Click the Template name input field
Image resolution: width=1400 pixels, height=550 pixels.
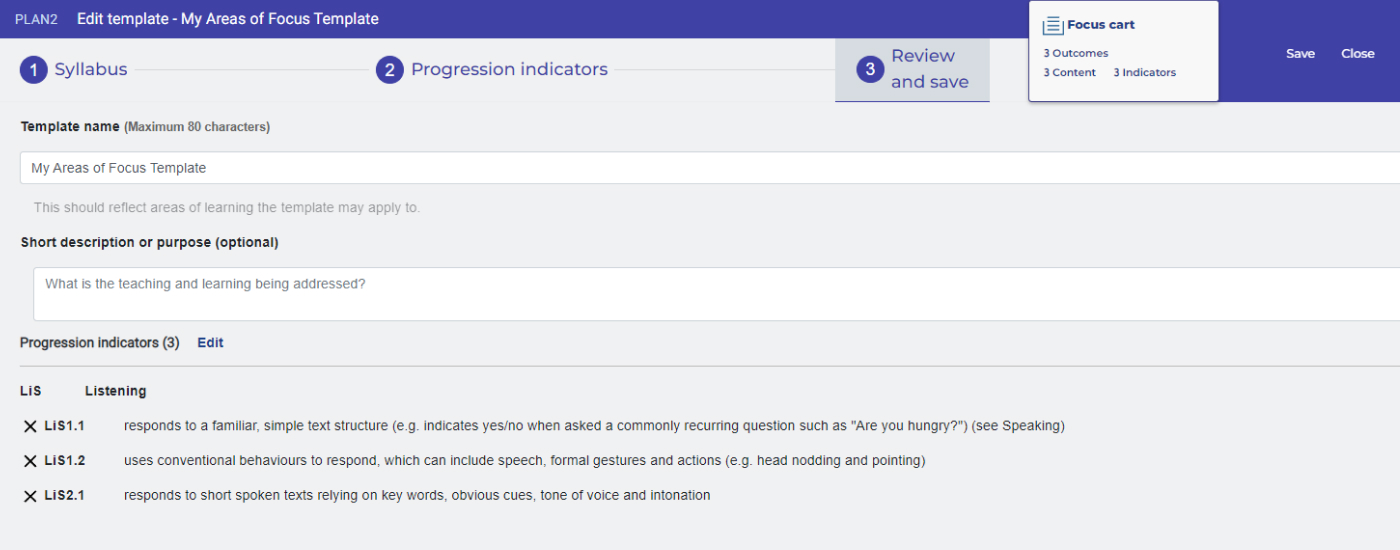click(x=710, y=168)
